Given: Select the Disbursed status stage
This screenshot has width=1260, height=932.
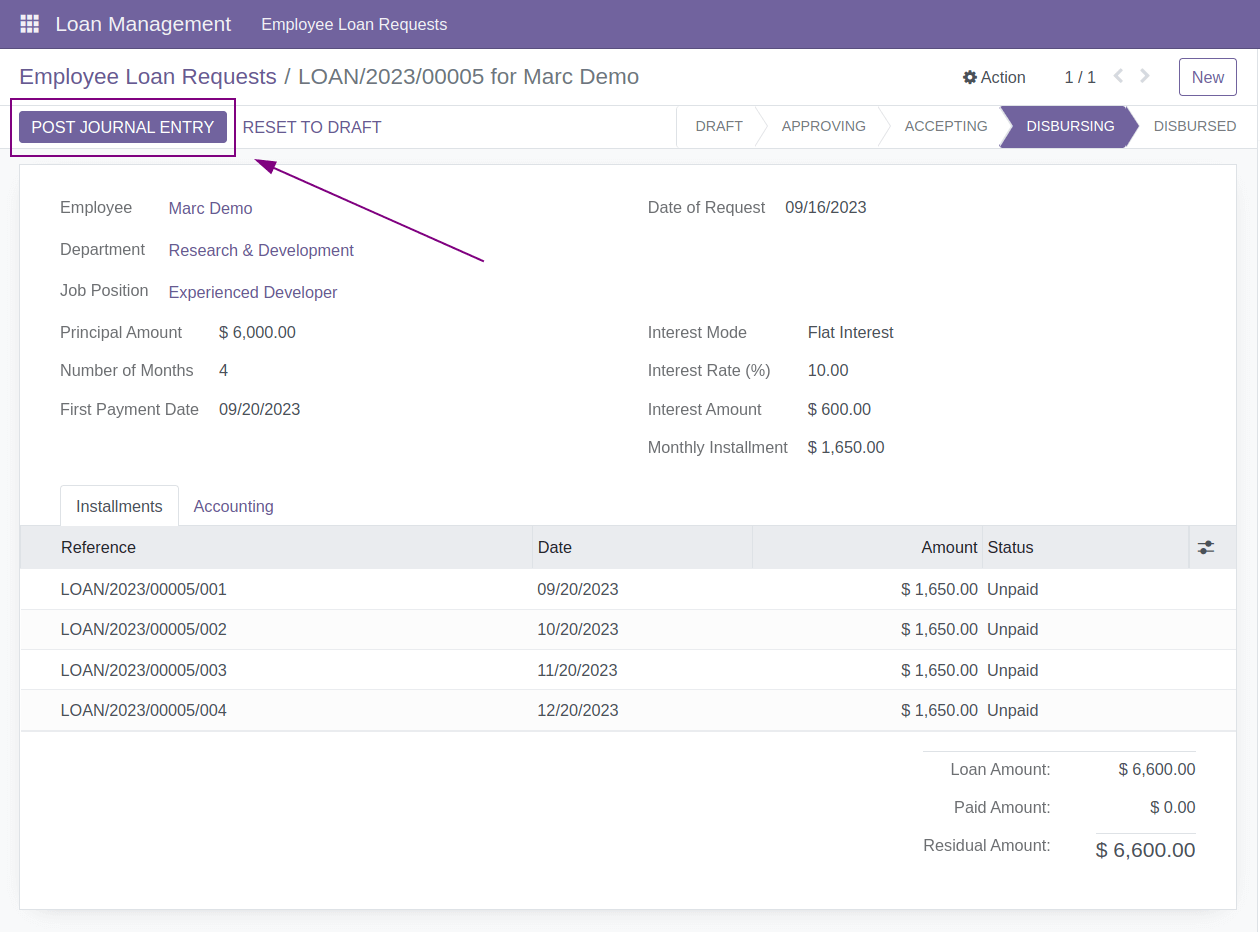Looking at the screenshot, I should (1194, 127).
